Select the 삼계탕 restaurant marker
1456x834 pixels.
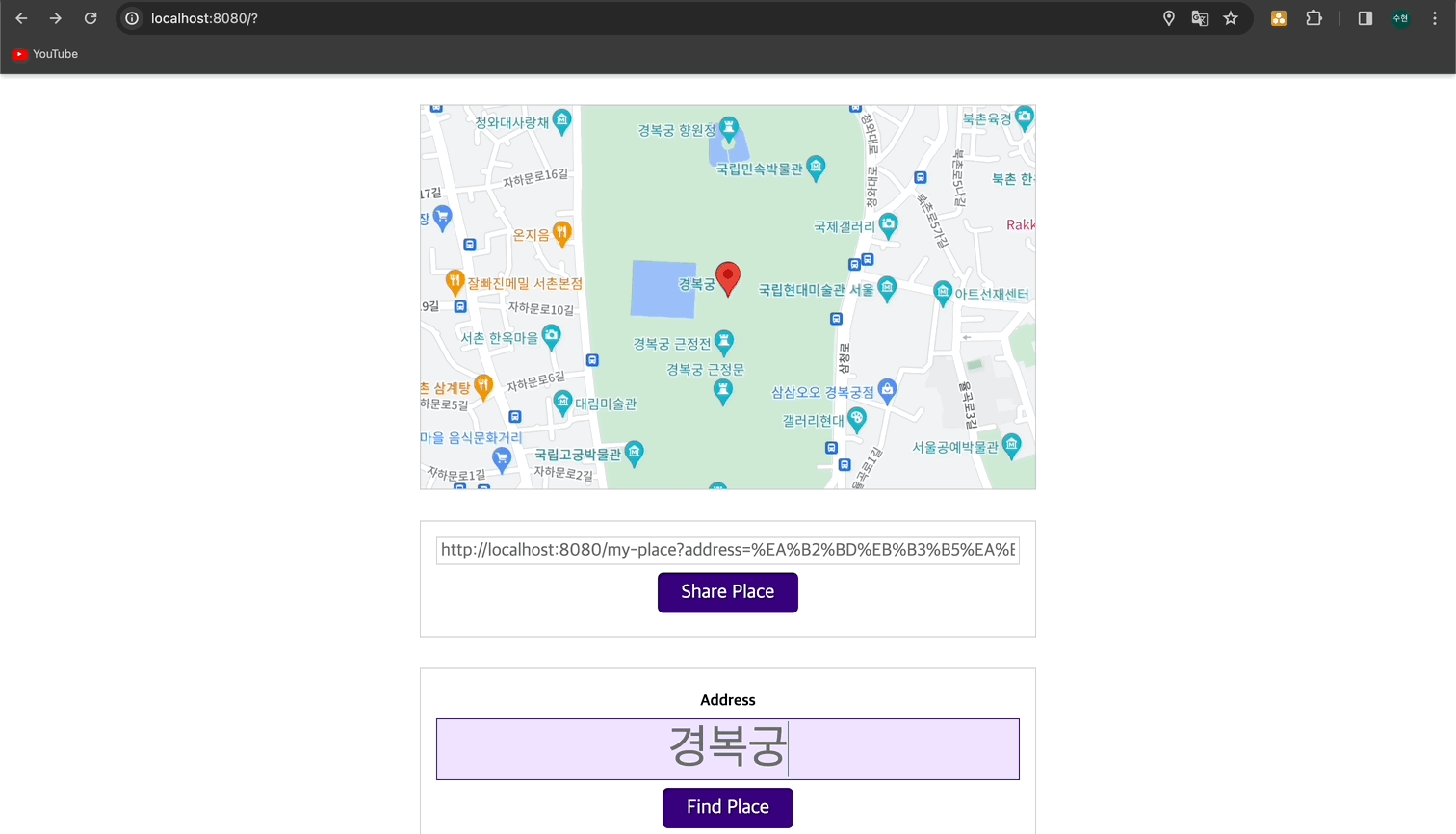(483, 387)
